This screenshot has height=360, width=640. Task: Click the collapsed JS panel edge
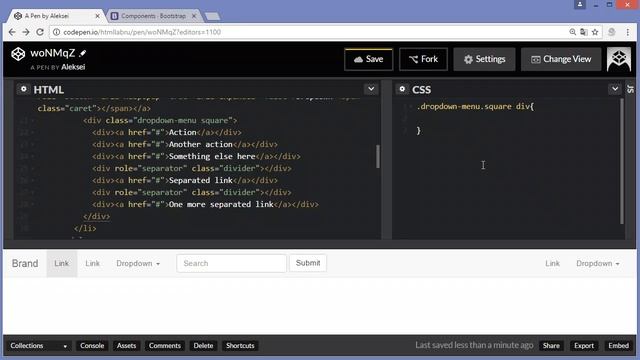[631, 89]
